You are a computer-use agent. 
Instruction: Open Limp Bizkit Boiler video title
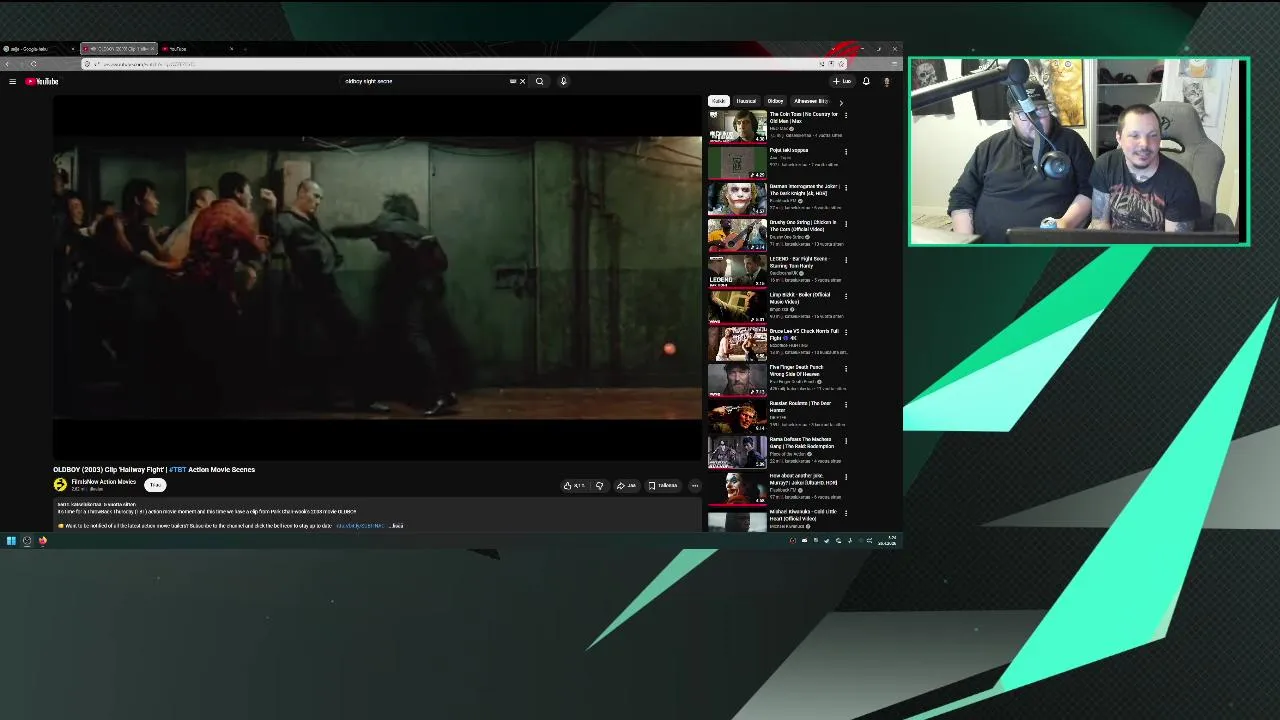pyautogui.click(x=800, y=298)
